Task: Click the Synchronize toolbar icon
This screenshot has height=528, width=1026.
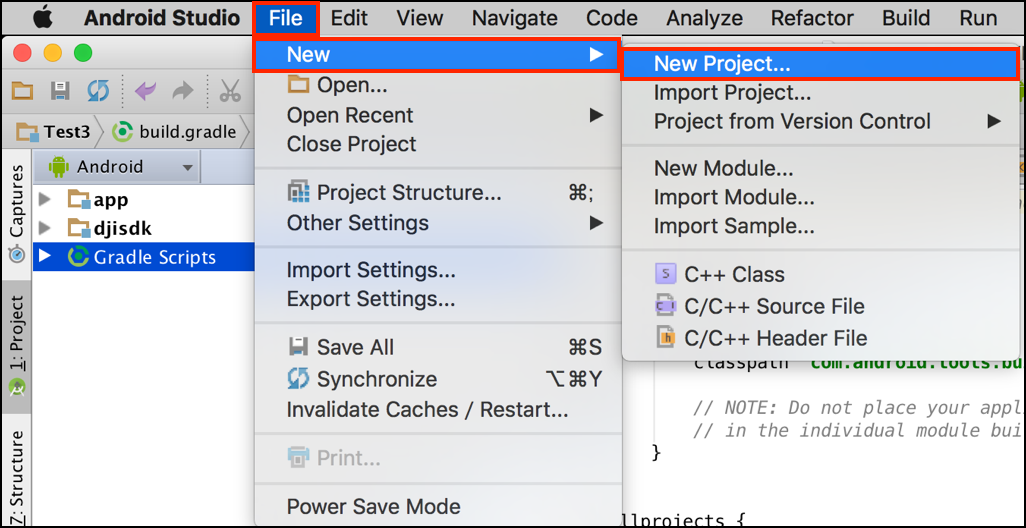Action: pyautogui.click(x=97, y=91)
